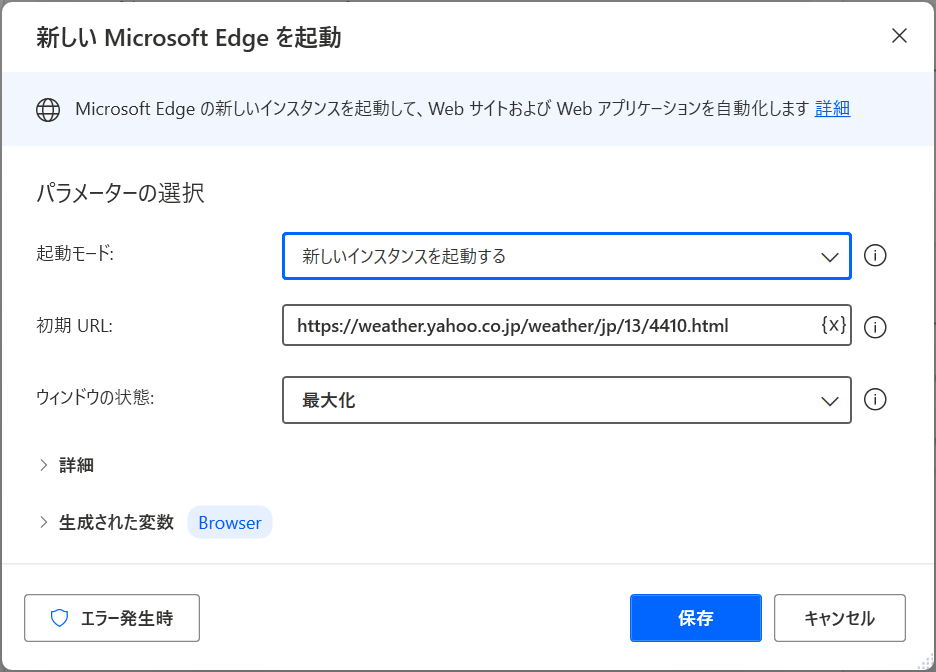936x672 pixels.
Task: Click the Browser variable chip
Action: click(x=230, y=522)
